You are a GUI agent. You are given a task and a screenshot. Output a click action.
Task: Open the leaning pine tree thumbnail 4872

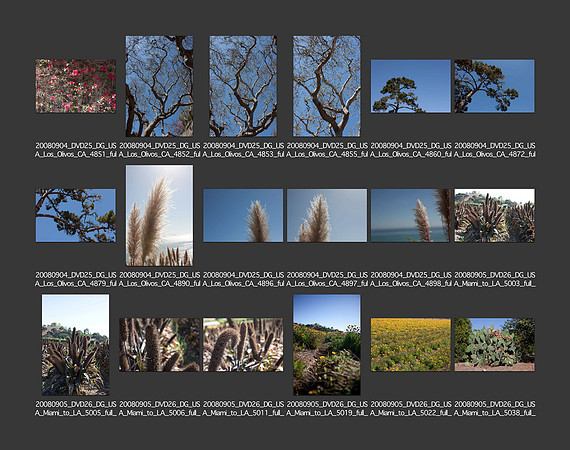click(x=494, y=86)
